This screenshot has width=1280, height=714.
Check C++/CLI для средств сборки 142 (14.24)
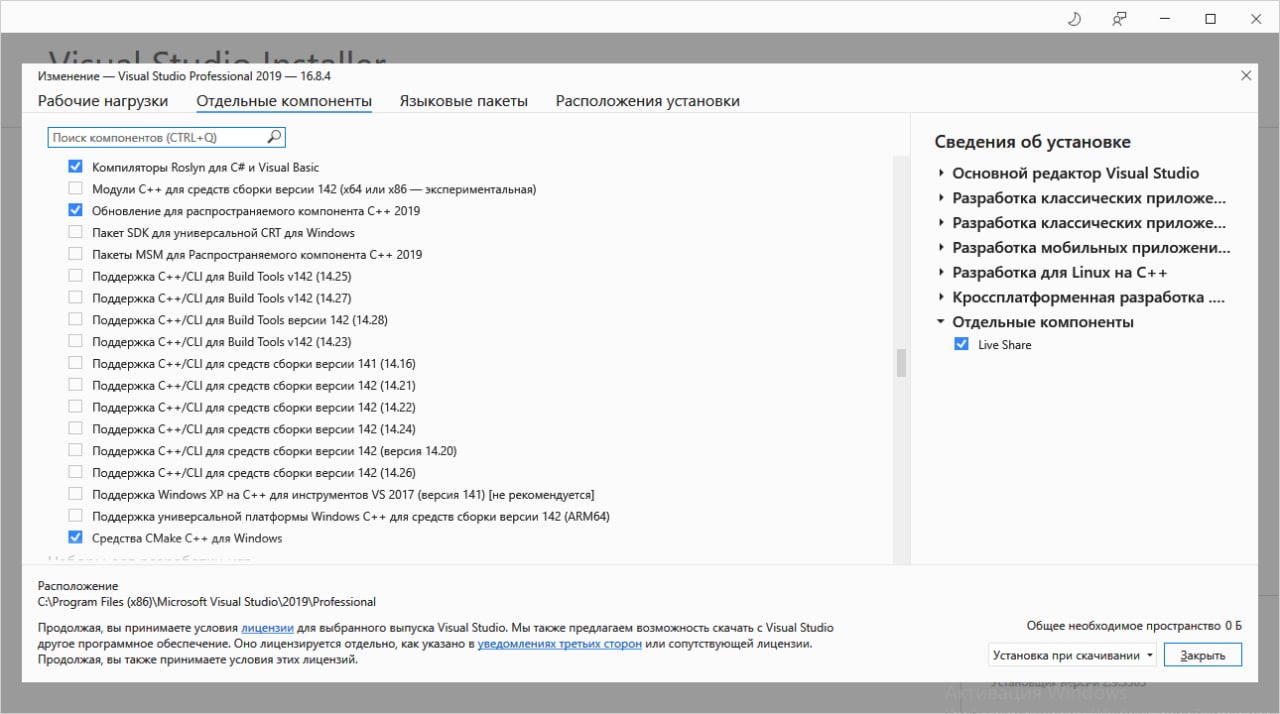point(75,429)
